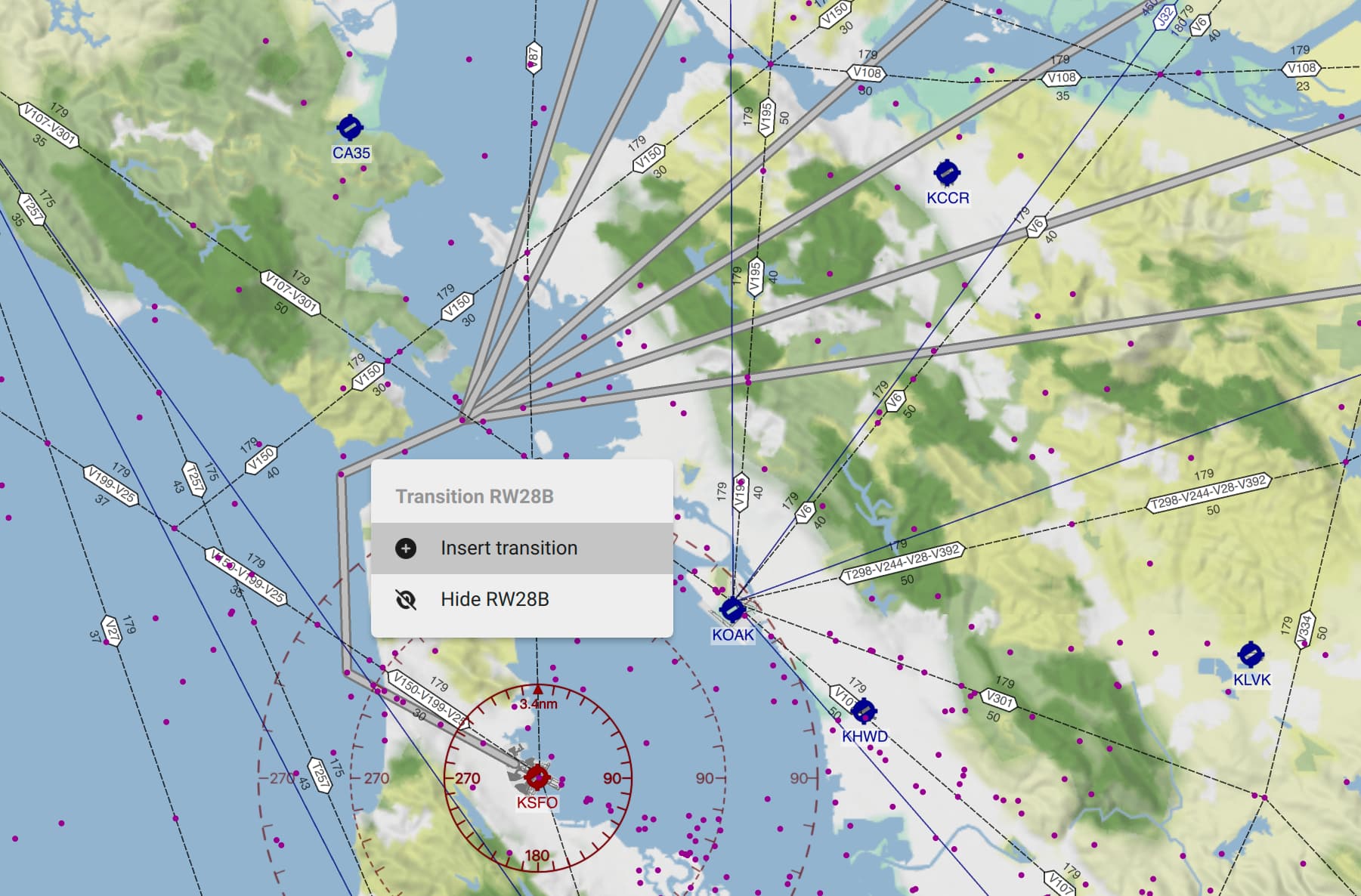Hide the RW28B transition
The image size is (1361, 896).
tap(495, 599)
